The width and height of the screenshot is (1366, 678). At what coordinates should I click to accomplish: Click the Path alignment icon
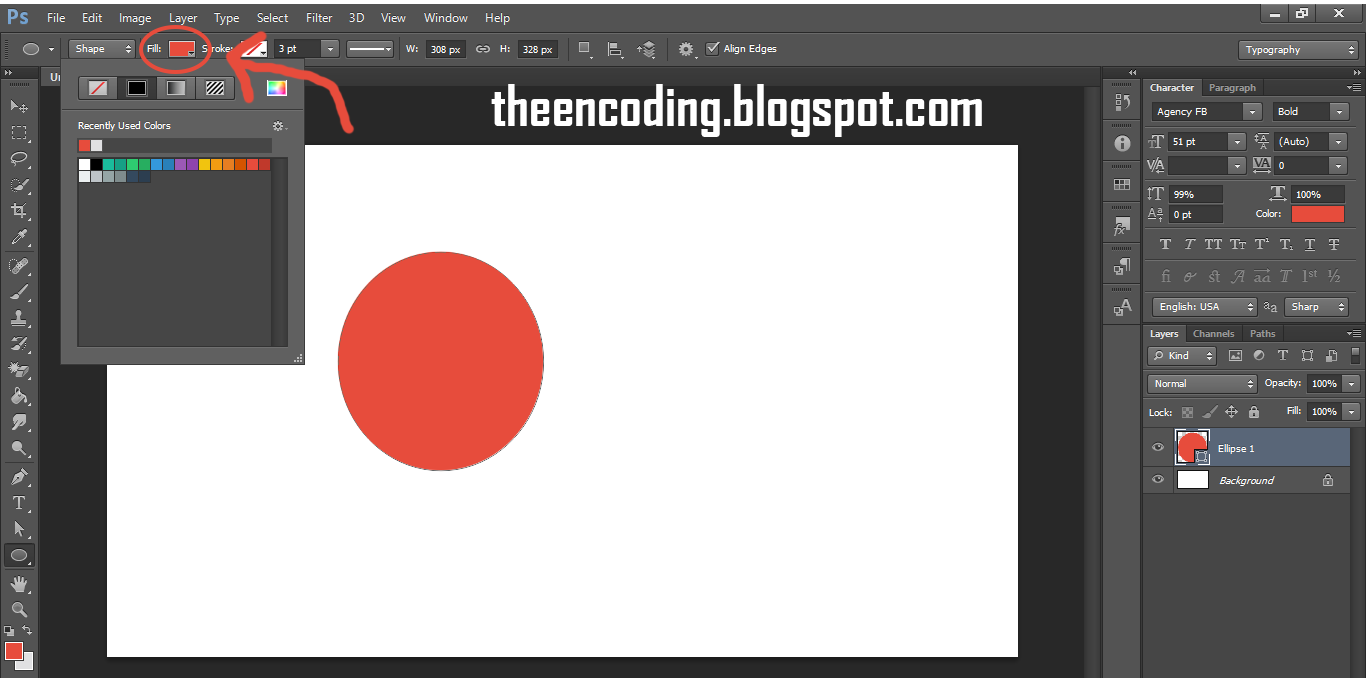click(x=614, y=49)
